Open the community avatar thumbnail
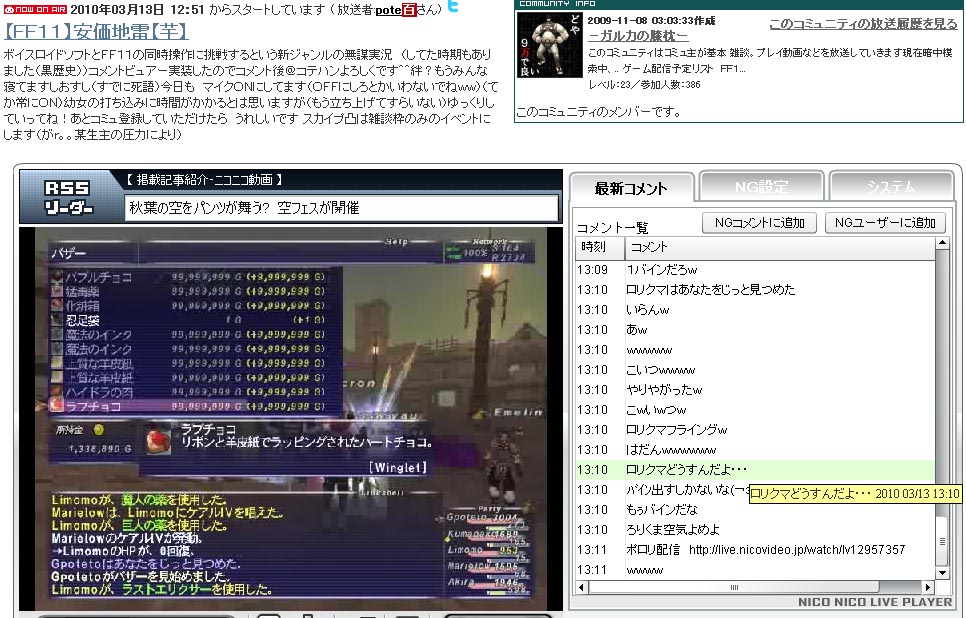The height and width of the screenshot is (618, 966). tap(549, 45)
